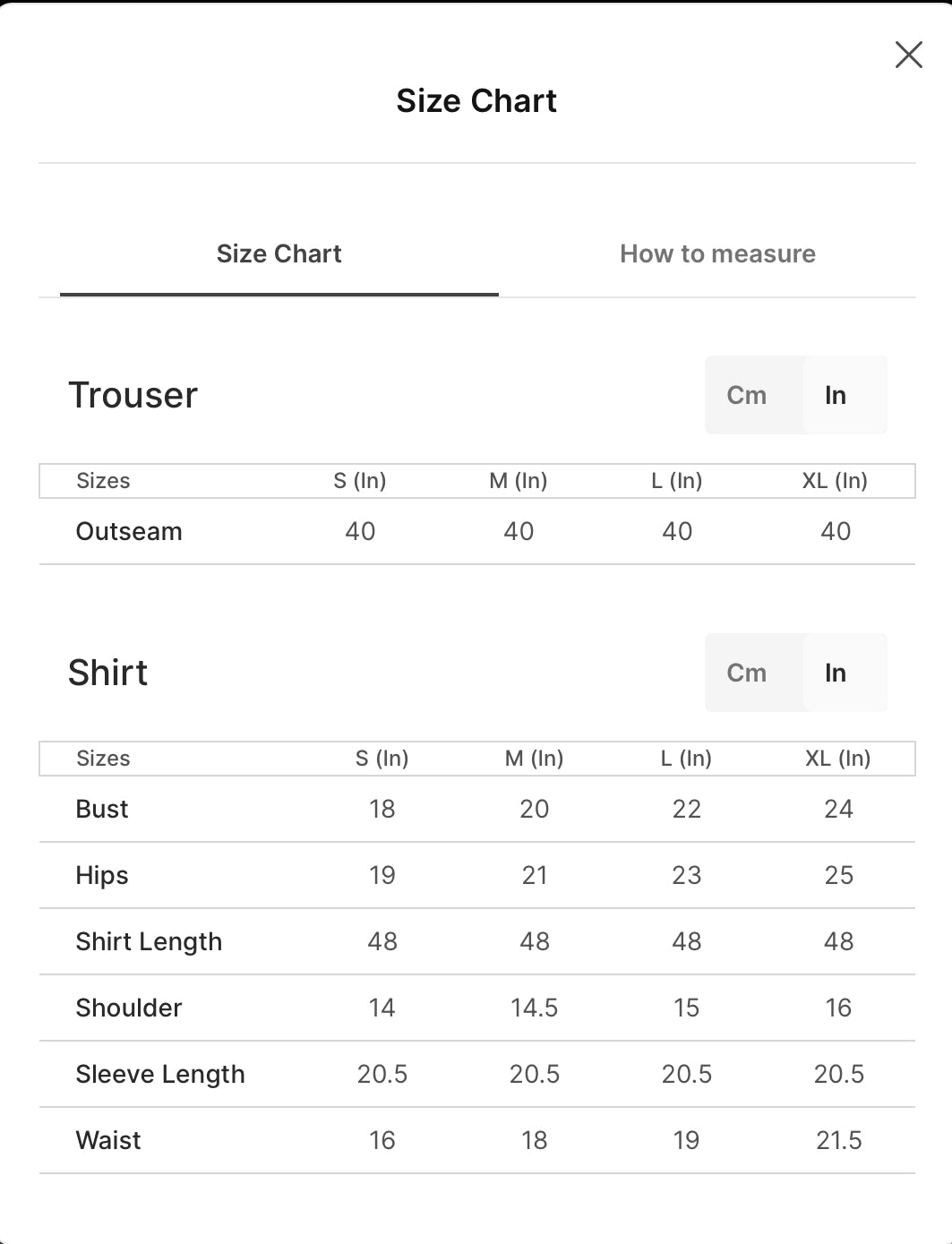Click the Shoulder M value 14.5
This screenshot has height=1244, width=952.
click(535, 1008)
